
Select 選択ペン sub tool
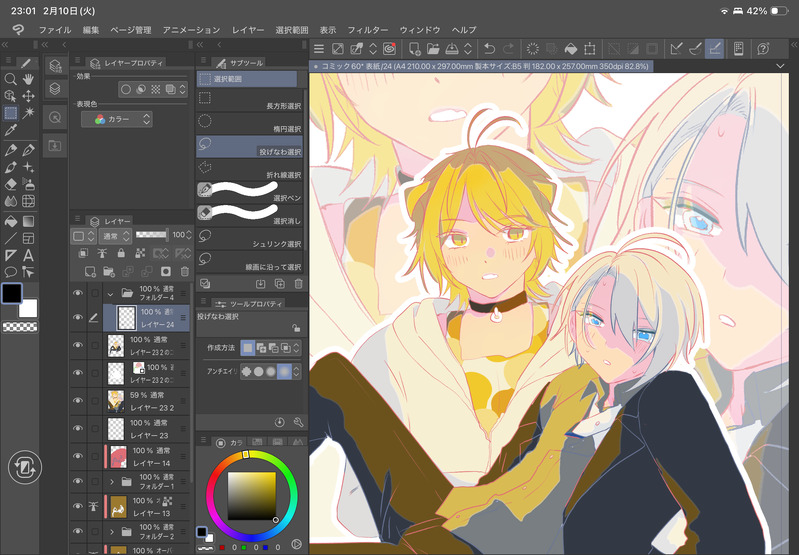[250, 193]
